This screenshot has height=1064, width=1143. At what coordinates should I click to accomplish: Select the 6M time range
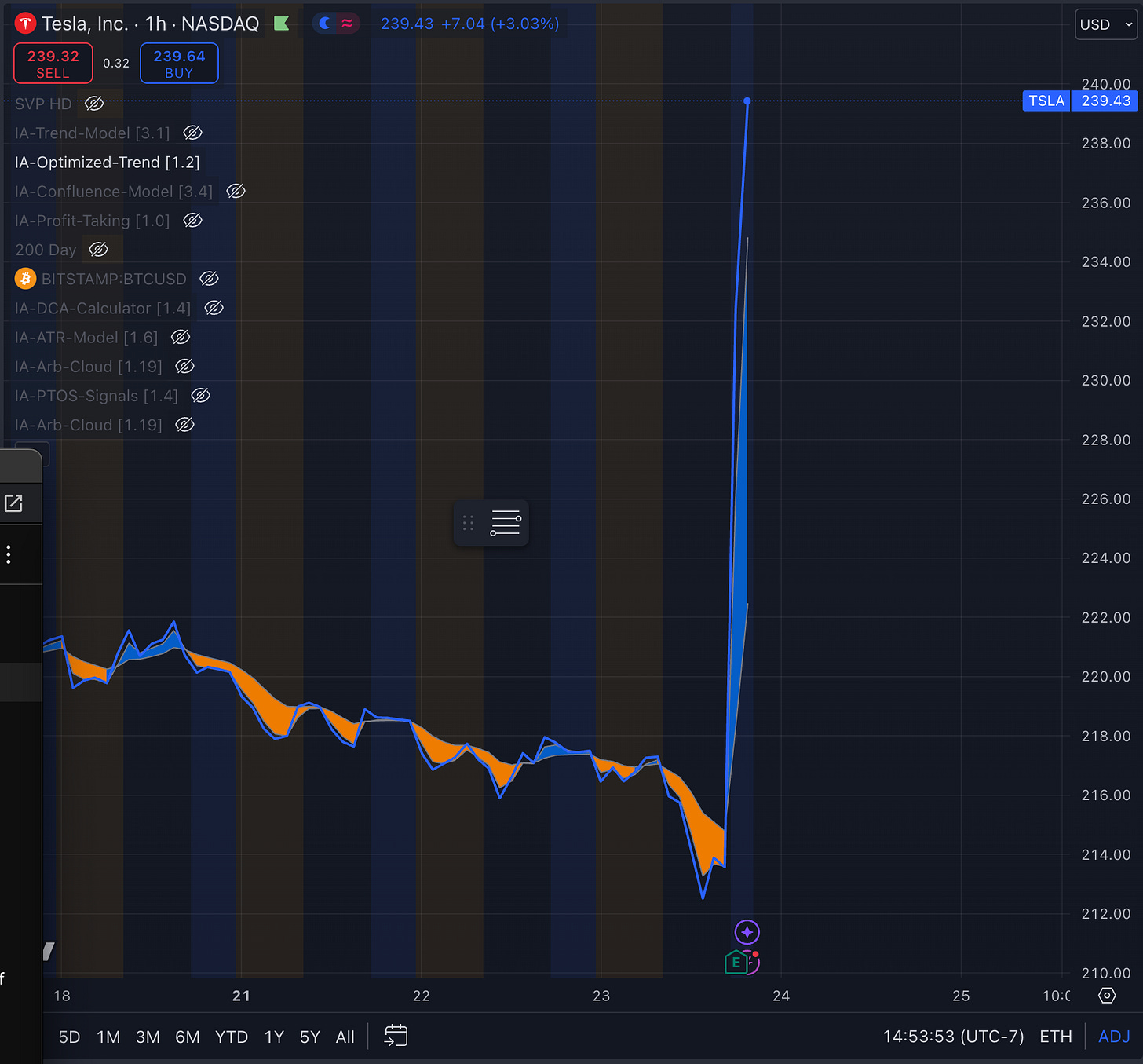click(x=187, y=1037)
